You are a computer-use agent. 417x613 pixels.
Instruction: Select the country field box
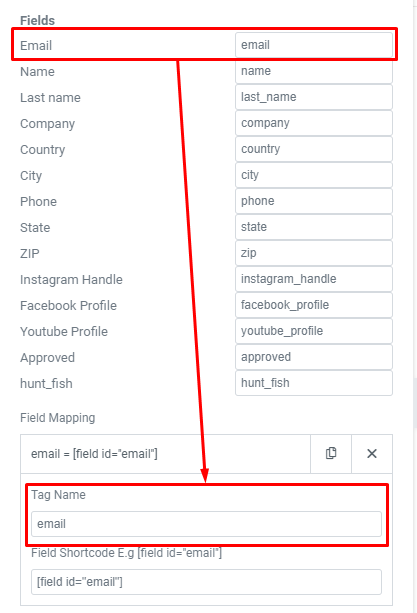[x=314, y=149]
